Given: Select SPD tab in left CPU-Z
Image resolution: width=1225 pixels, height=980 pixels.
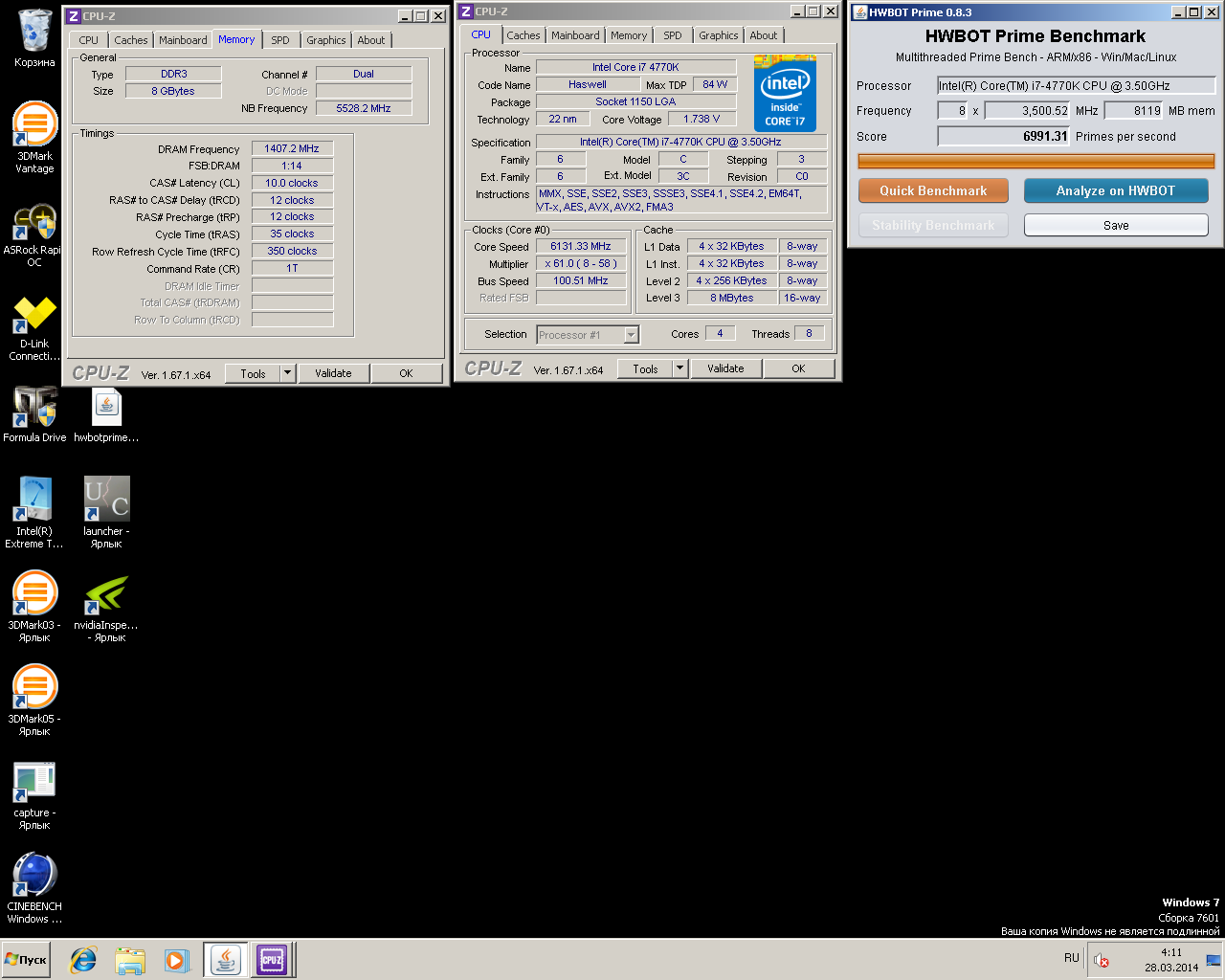Looking at the screenshot, I should [x=280, y=40].
